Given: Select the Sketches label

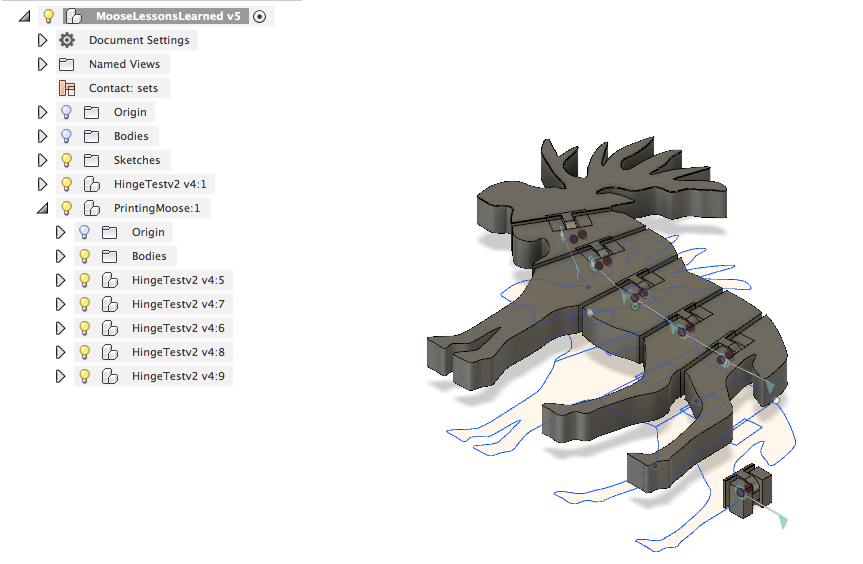Looking at the screenshot, I should [x=137, y=160].
